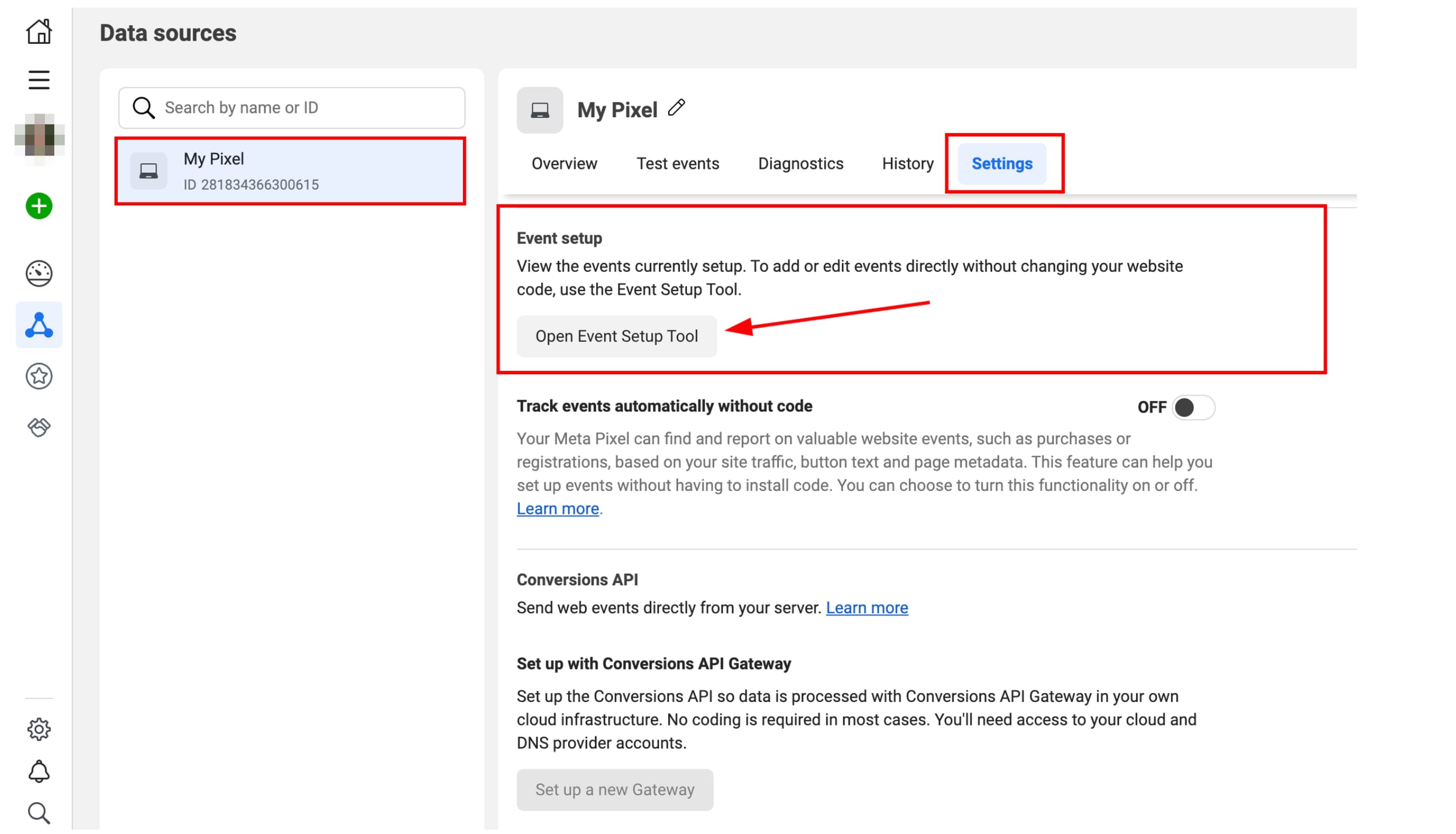
Task: View notifications via the bell icon
Action: click(38, 770)
